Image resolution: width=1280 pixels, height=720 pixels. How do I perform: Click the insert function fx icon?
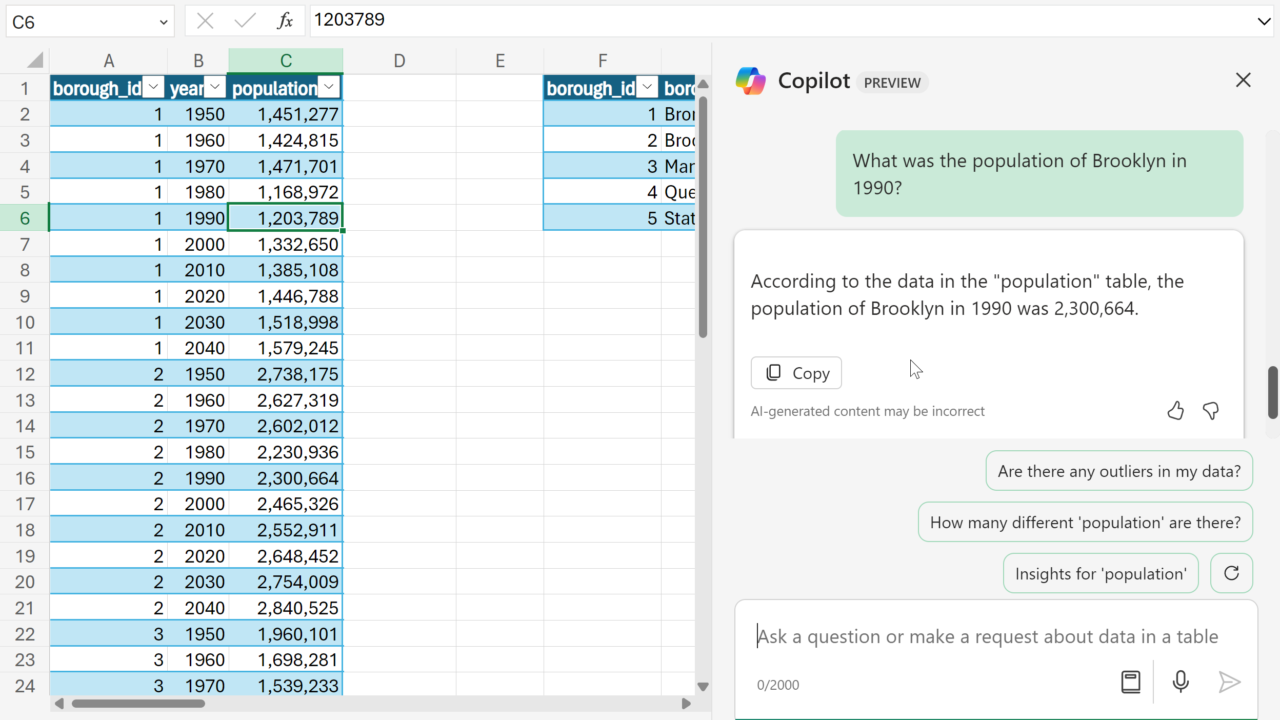(285, 21)
